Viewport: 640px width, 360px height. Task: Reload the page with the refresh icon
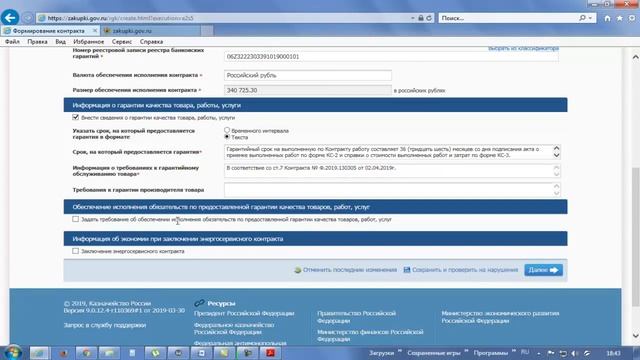tap(429, 18)
